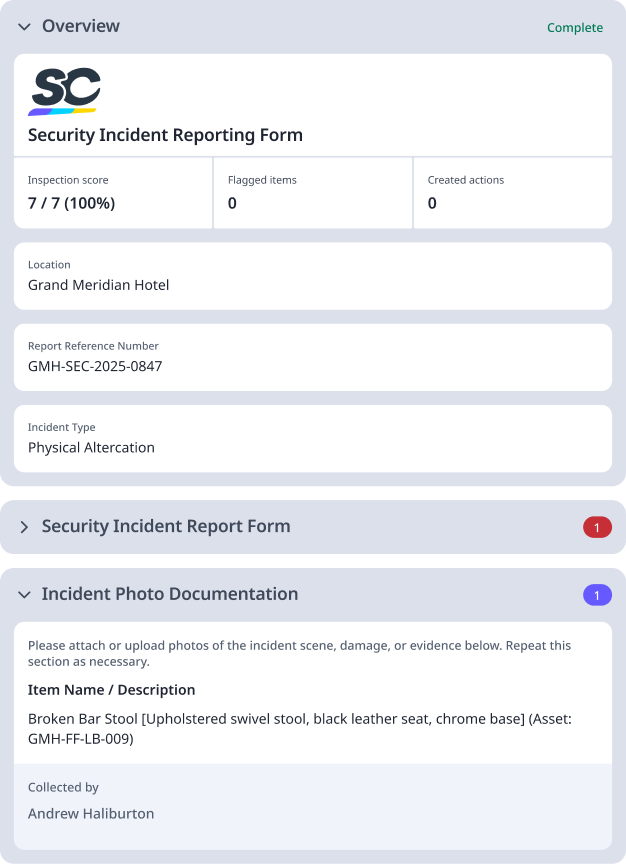Click the Item Name / Description heading

click(x=112, y=690)
